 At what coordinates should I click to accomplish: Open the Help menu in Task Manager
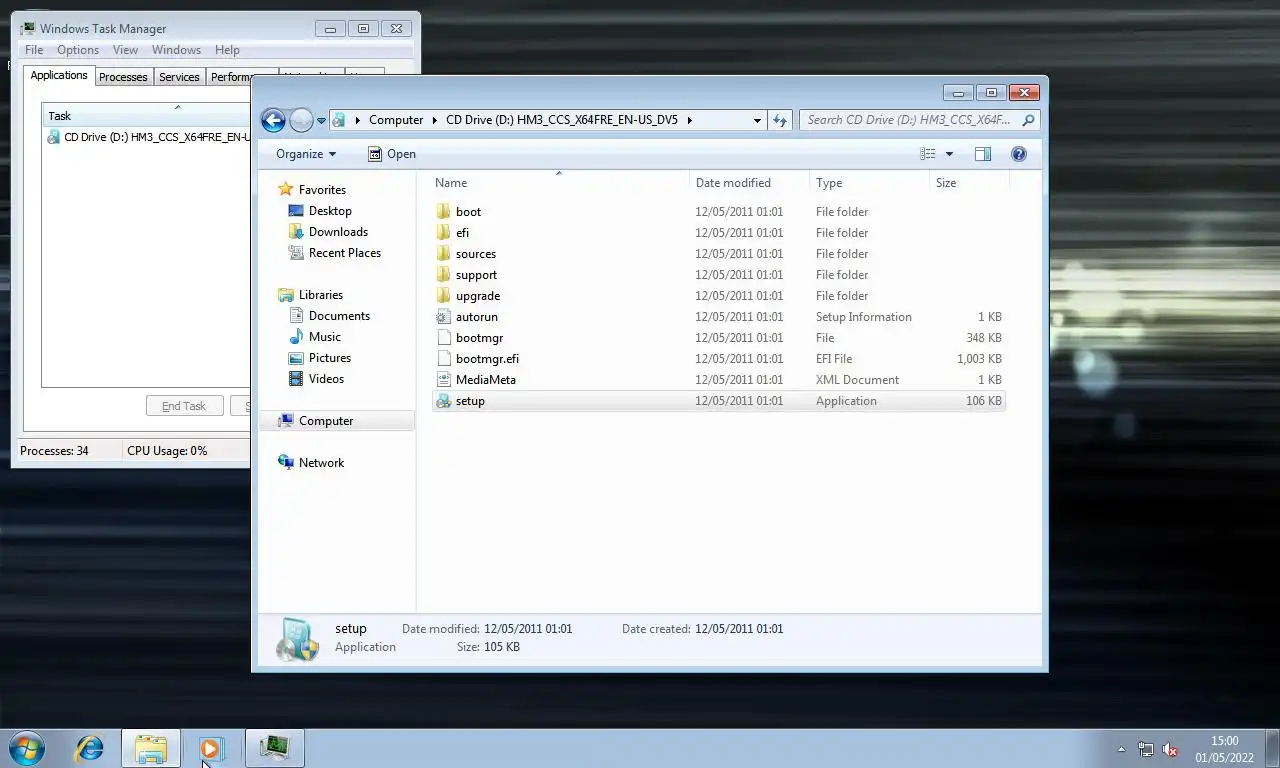coord(227,50)
